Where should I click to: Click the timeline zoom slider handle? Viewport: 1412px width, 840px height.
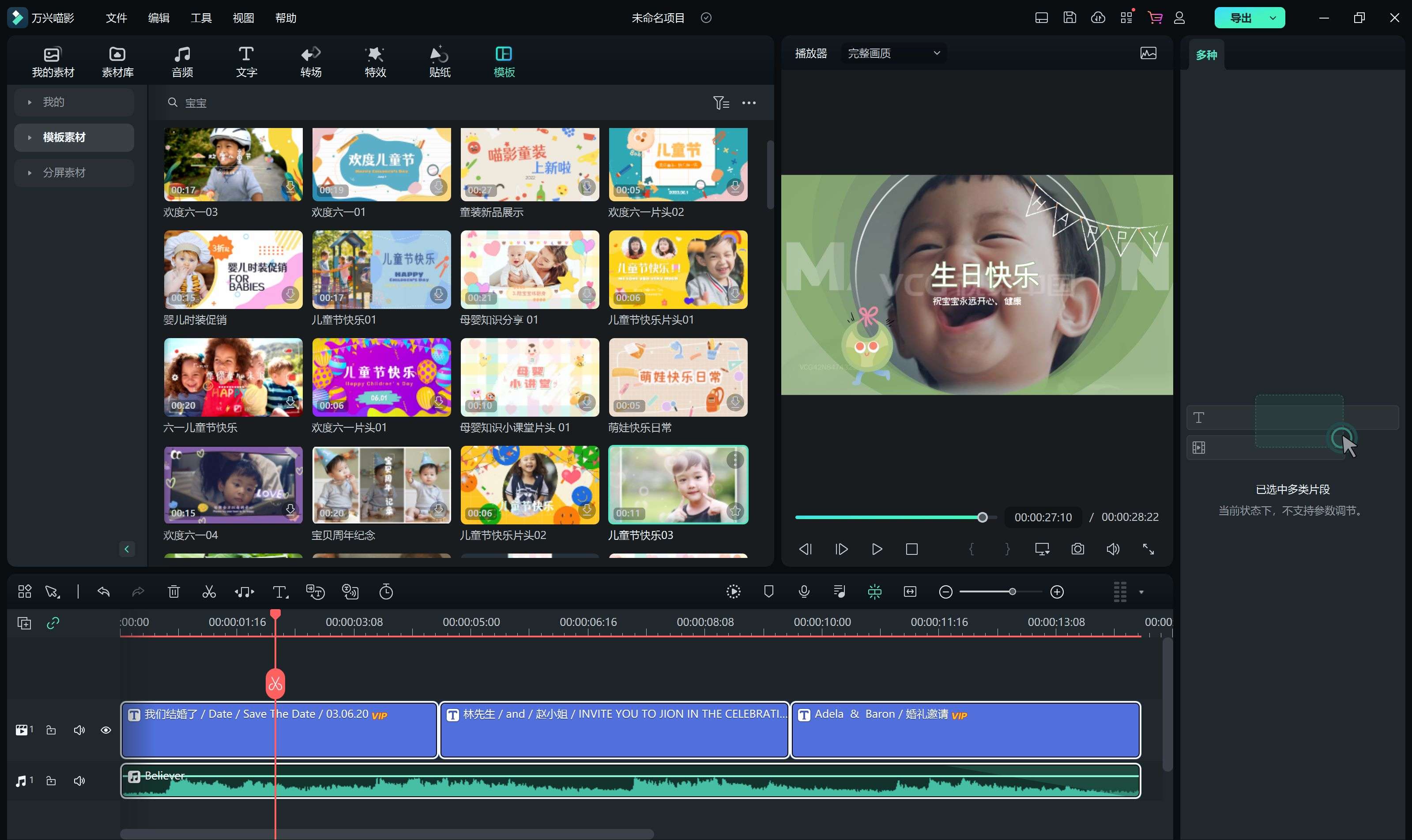click(x=1012, y=592)
